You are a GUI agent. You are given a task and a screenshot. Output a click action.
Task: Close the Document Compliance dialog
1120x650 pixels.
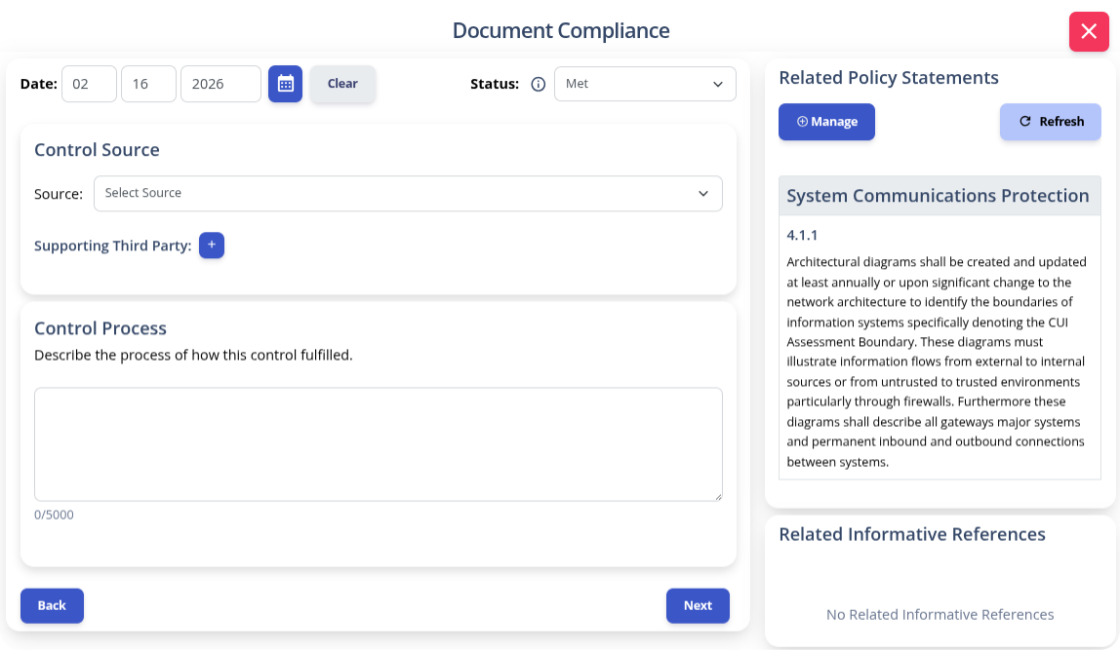1089,31
